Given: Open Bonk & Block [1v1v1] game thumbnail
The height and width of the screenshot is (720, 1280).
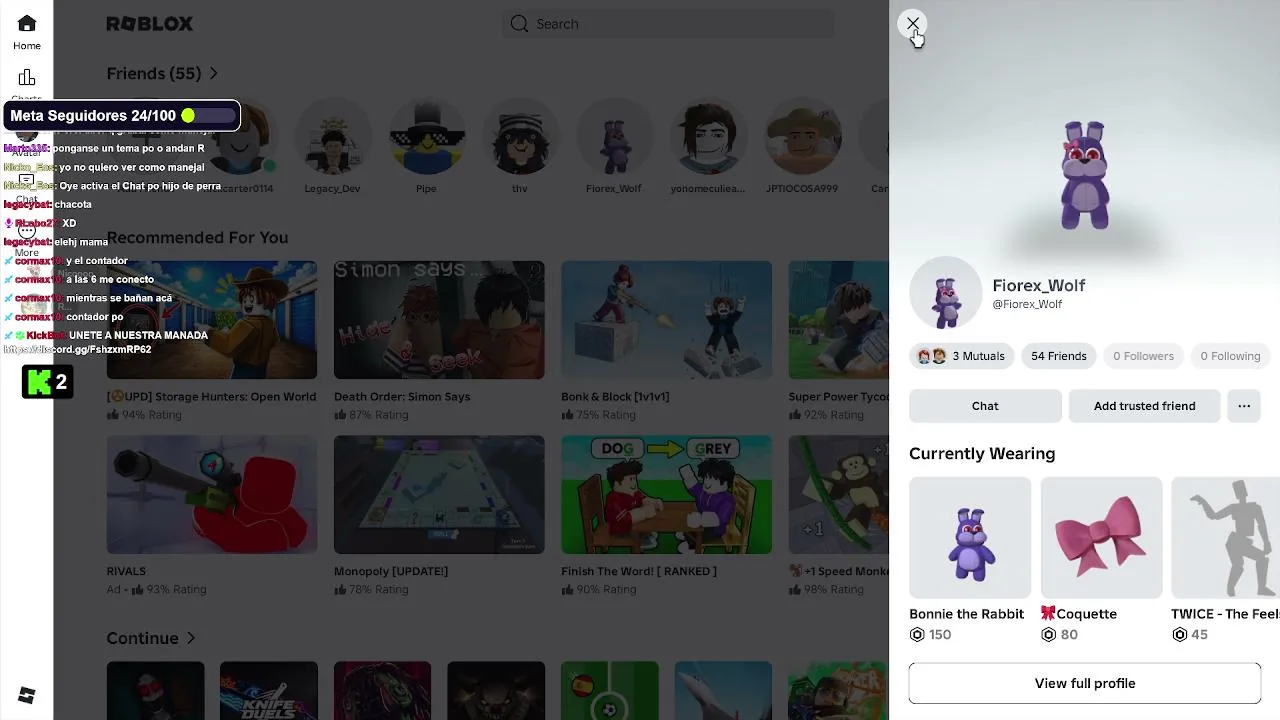Looking at the screenshot, I should (666, 320).
